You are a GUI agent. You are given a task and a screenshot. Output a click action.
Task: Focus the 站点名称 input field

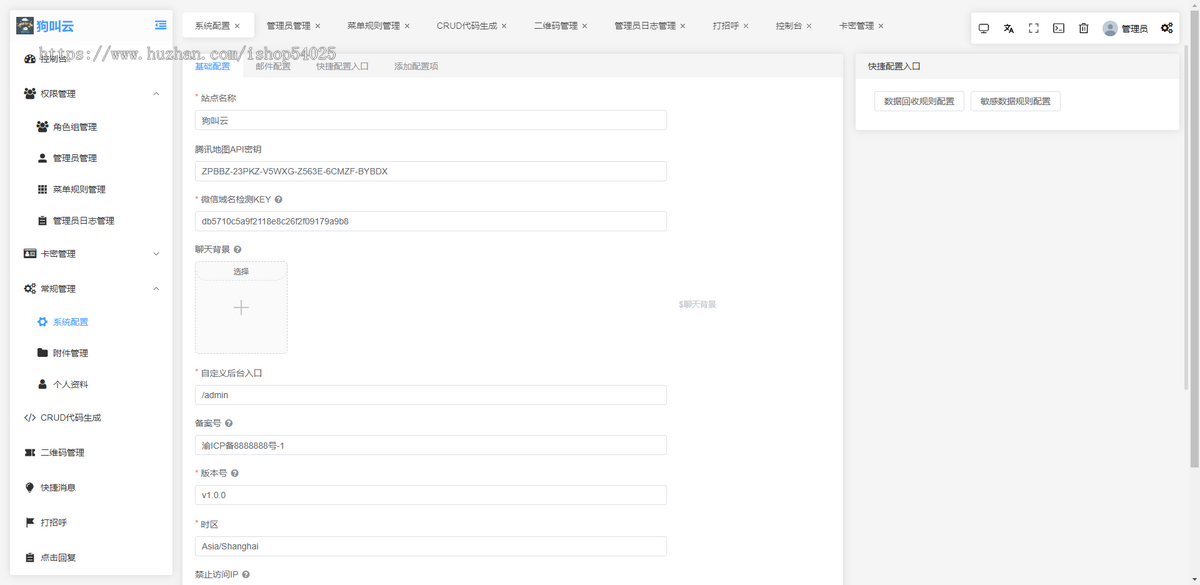(x=431, y=120)
